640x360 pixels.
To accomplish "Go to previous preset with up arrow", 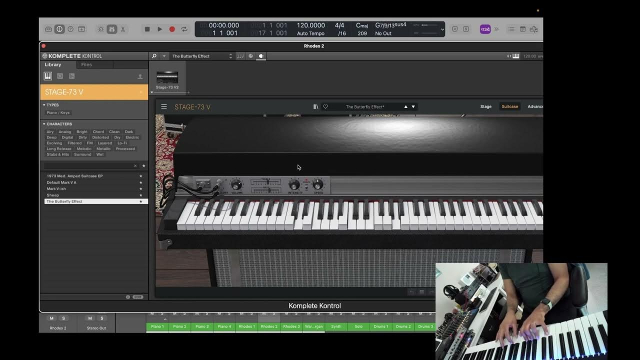I will point(406,107).
